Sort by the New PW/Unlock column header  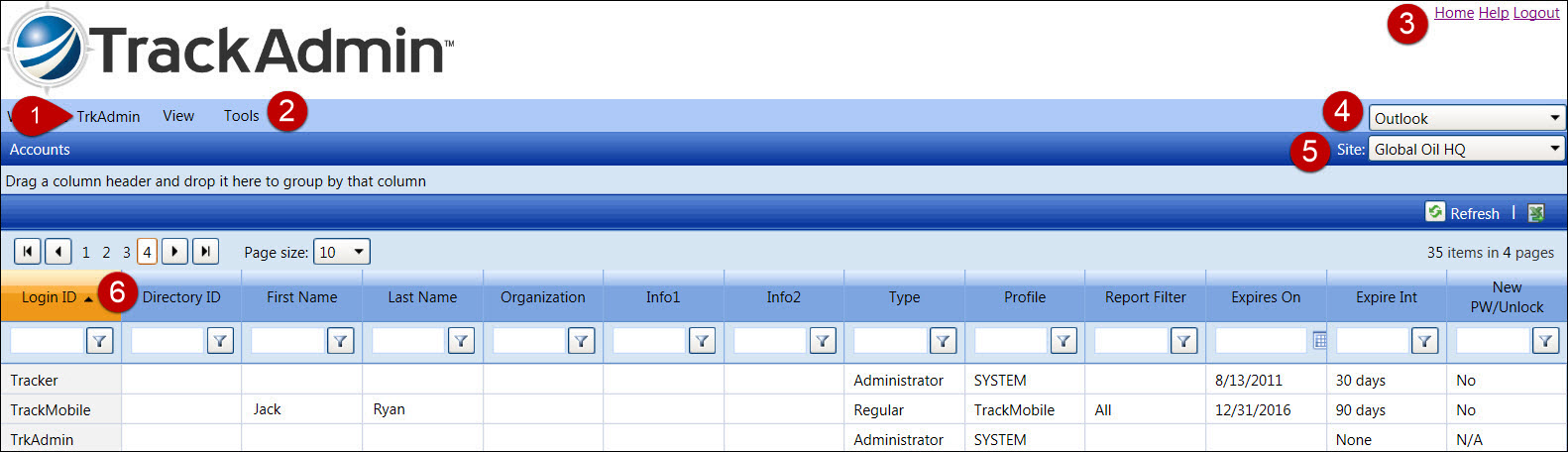point(1507,296)
